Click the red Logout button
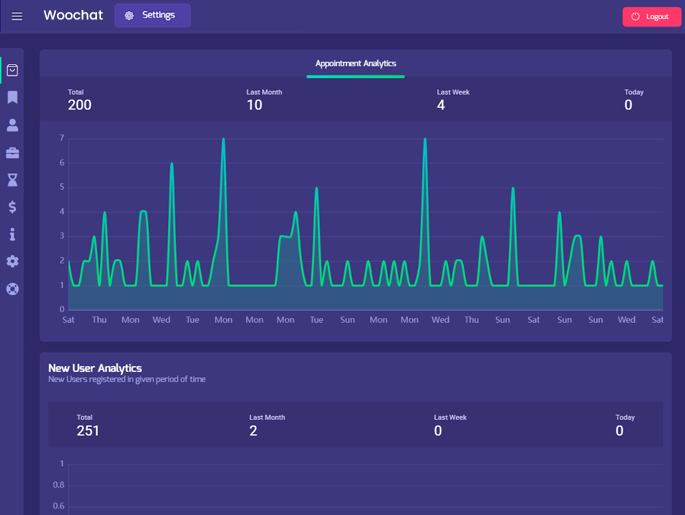 [651, 17]
